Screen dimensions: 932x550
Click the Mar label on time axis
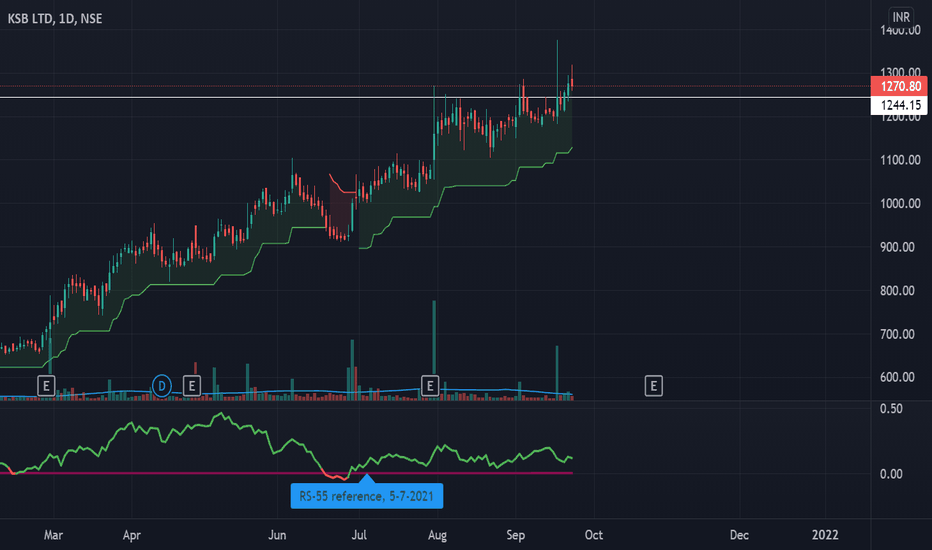click(x=53, y=535)
